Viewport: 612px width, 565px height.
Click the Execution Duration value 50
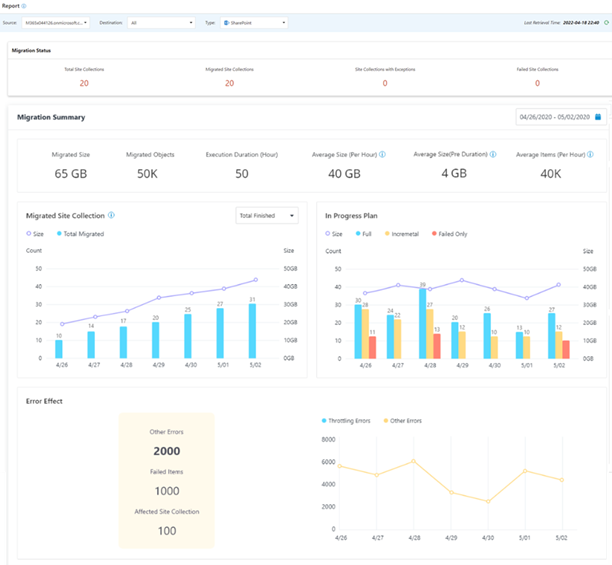coord(242,174)
